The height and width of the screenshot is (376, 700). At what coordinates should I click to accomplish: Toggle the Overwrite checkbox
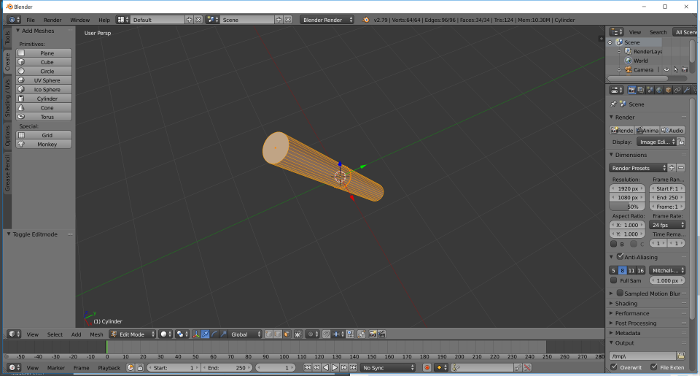[613, 367]
